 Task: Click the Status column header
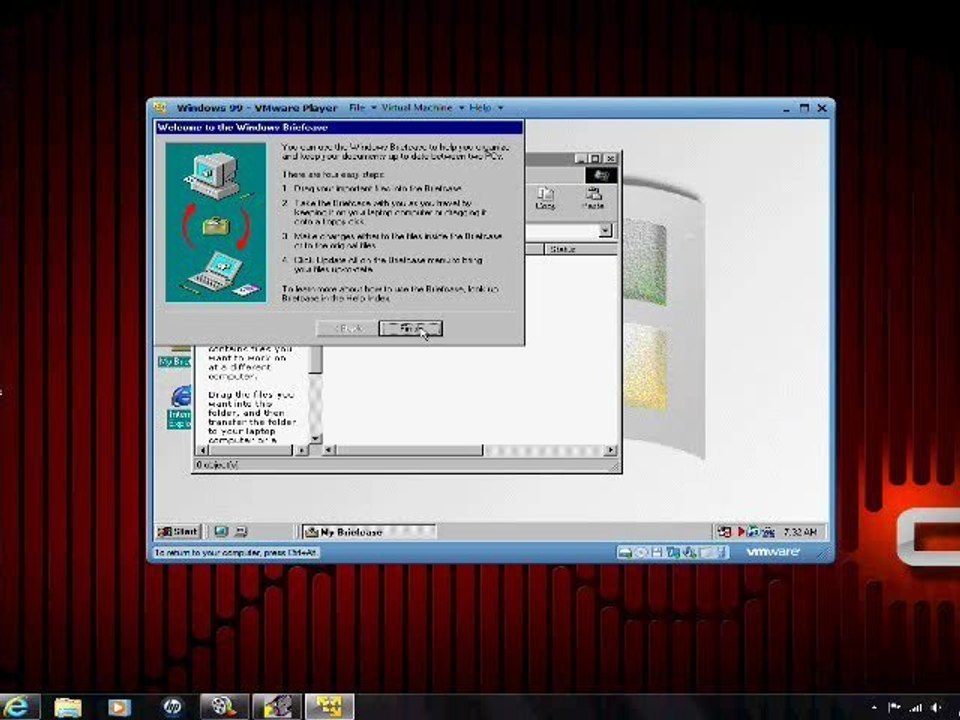coord(580,249)
